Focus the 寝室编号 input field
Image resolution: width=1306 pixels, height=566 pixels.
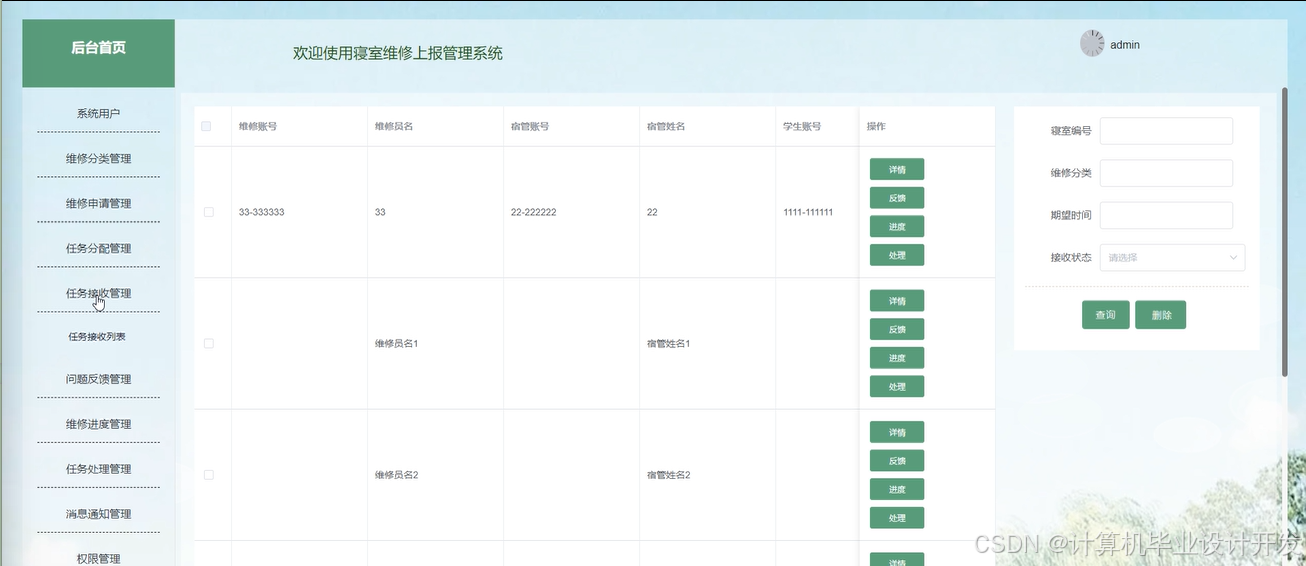tap(1166, 131)
